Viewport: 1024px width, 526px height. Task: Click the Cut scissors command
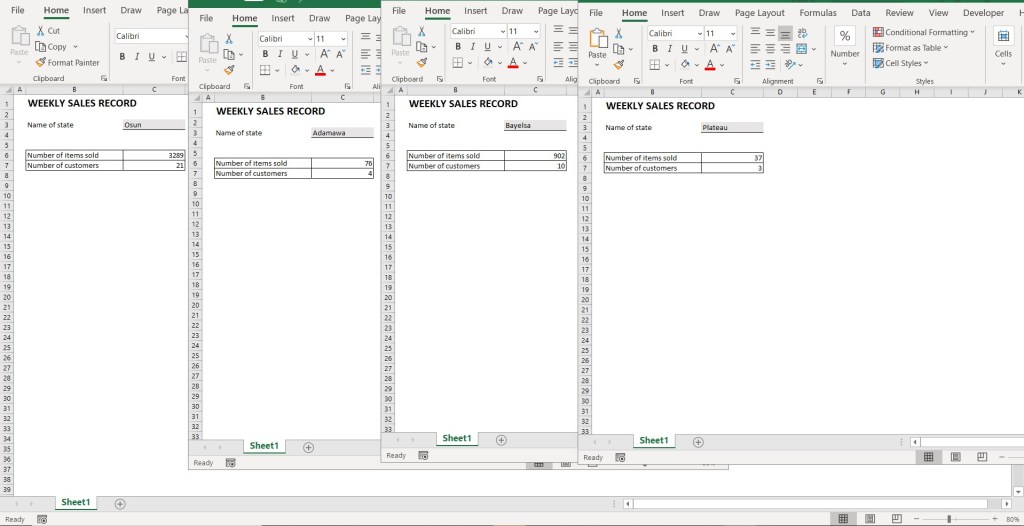48,31
